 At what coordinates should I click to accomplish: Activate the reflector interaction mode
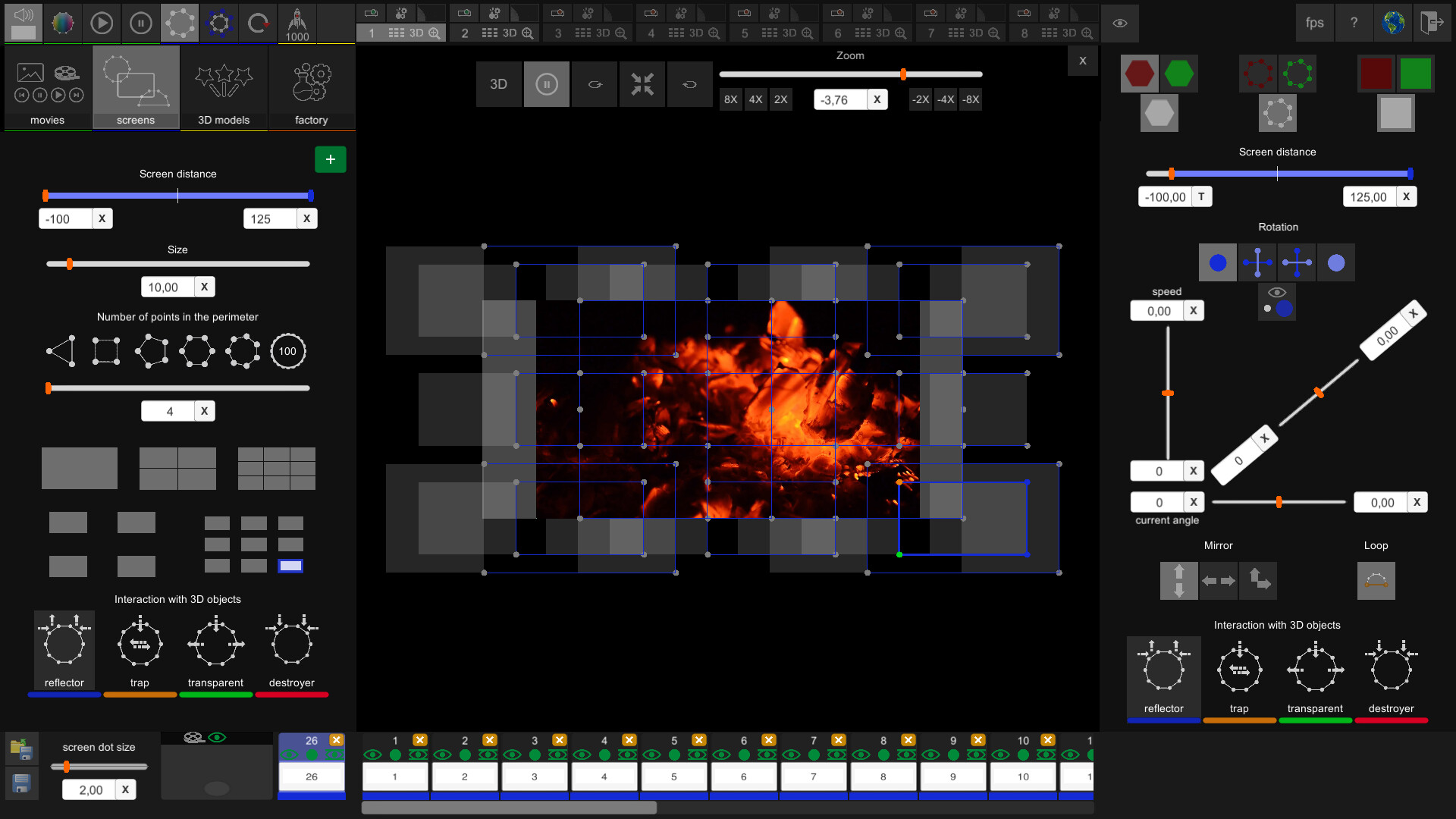point(64,643)
